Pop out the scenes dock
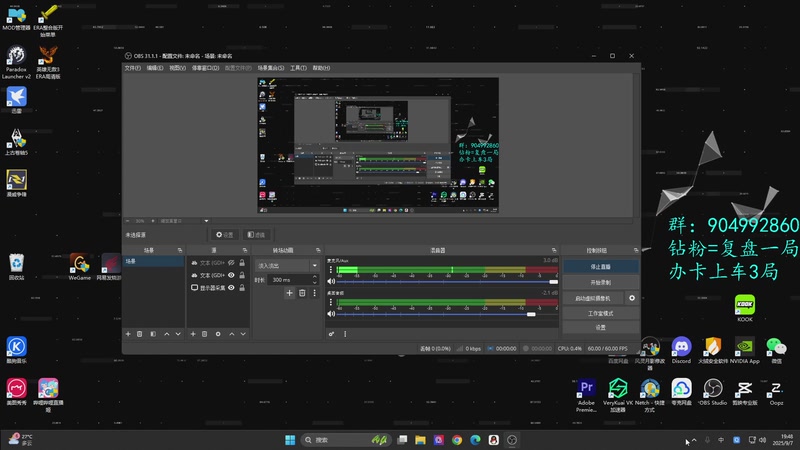 180,250
